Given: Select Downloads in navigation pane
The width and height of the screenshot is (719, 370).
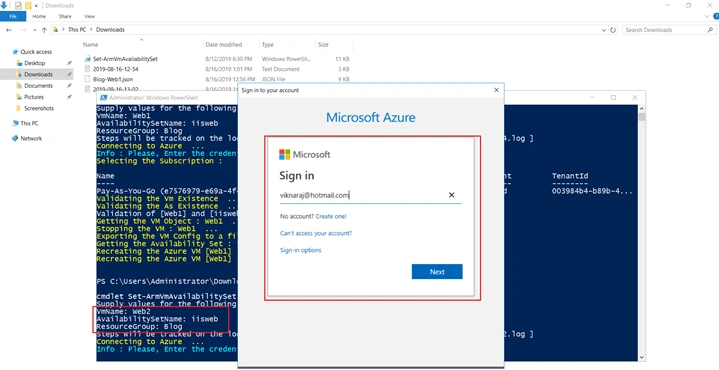Looking at the screenshot, I should (38, 74).
